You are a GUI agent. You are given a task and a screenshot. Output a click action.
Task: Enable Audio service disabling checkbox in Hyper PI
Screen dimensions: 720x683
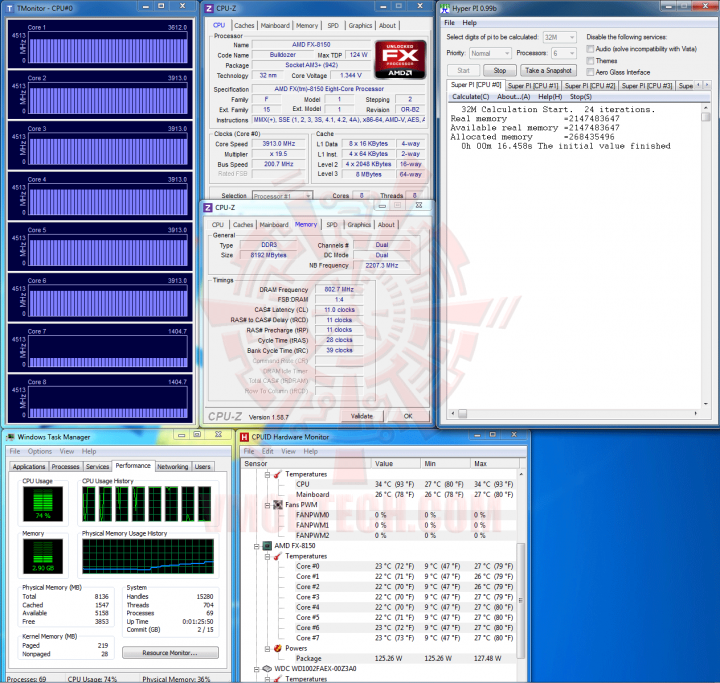(590, 49)
